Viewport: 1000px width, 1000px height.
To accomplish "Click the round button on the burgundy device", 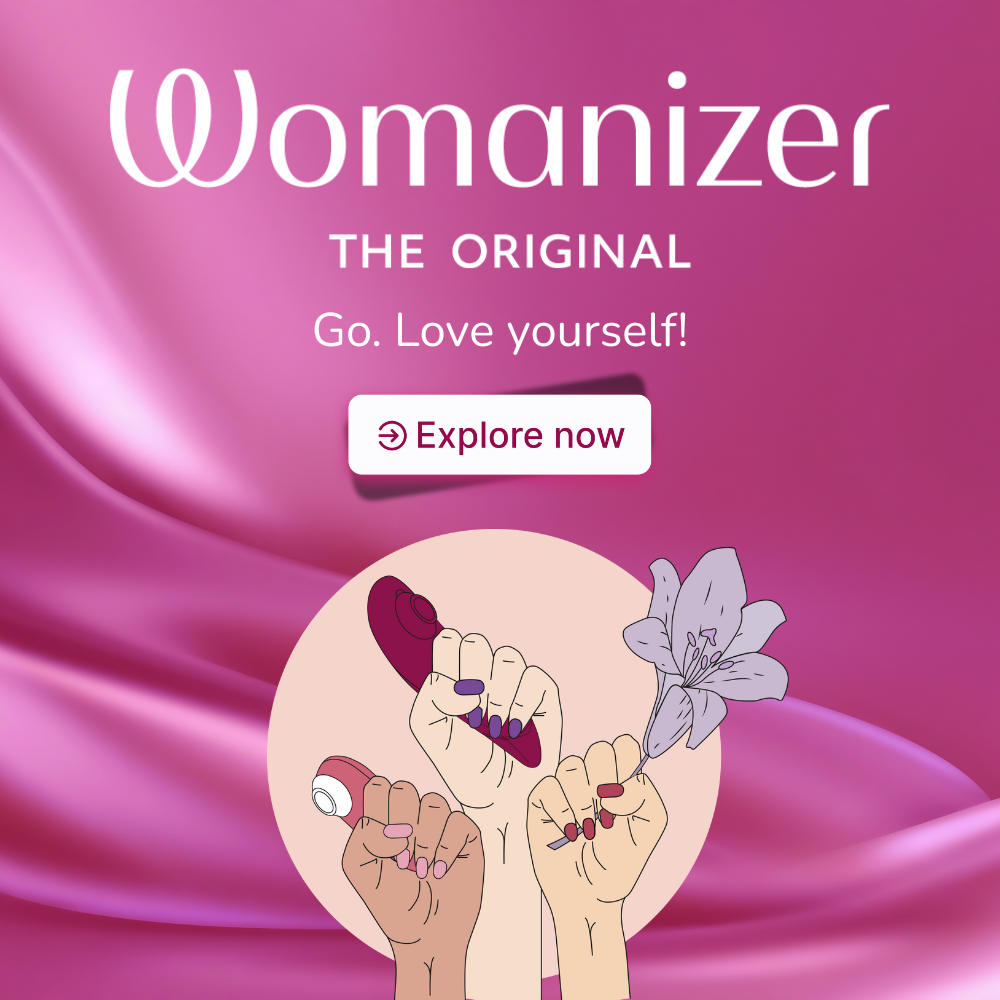I will point(421,608).
